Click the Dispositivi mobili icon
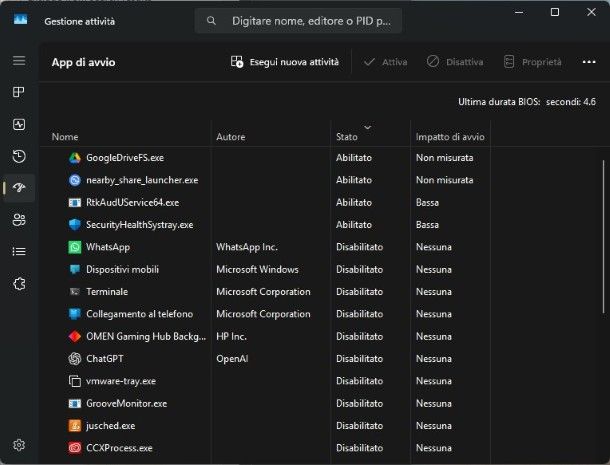The width and height of the screenshot is (610, 465). [75, 269]
